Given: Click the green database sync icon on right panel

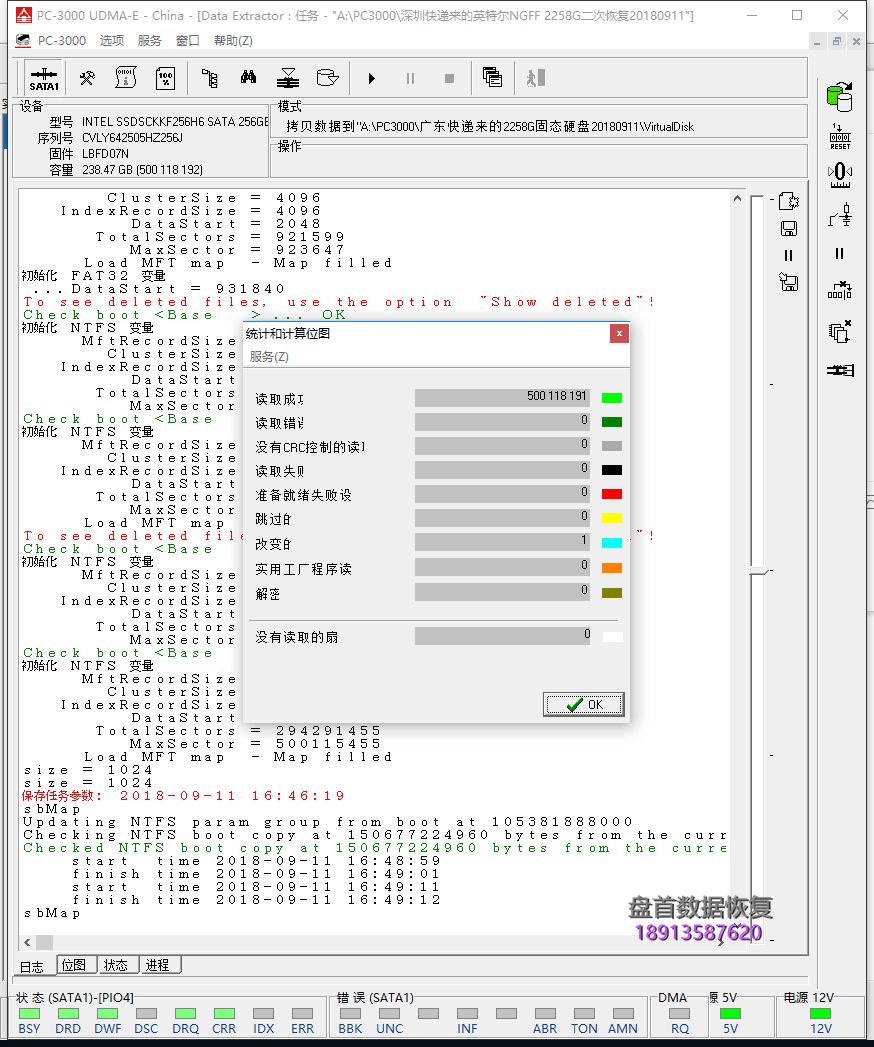Looking at the screenshot, I should coord(841,97).
